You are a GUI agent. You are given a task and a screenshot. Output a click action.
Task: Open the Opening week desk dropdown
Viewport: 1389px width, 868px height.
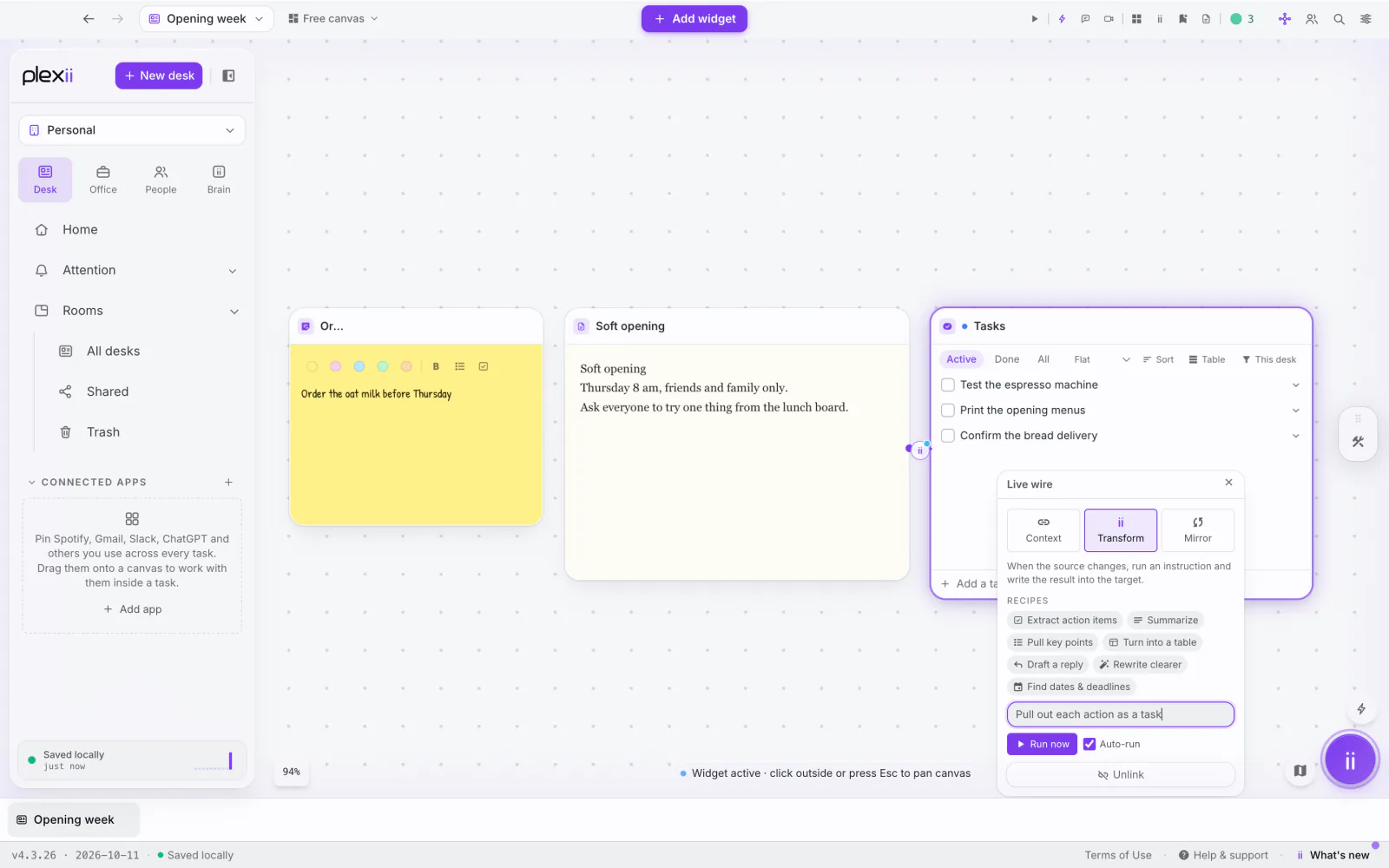[207, 18]
